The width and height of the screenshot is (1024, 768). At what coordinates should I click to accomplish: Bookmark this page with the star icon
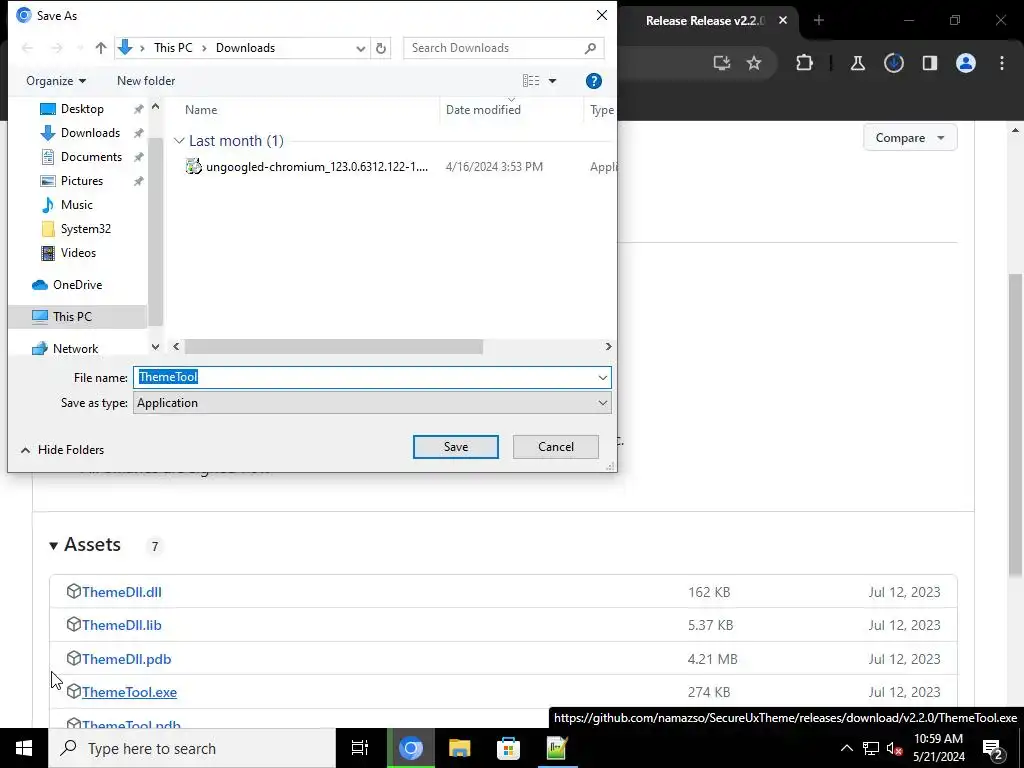754,63
